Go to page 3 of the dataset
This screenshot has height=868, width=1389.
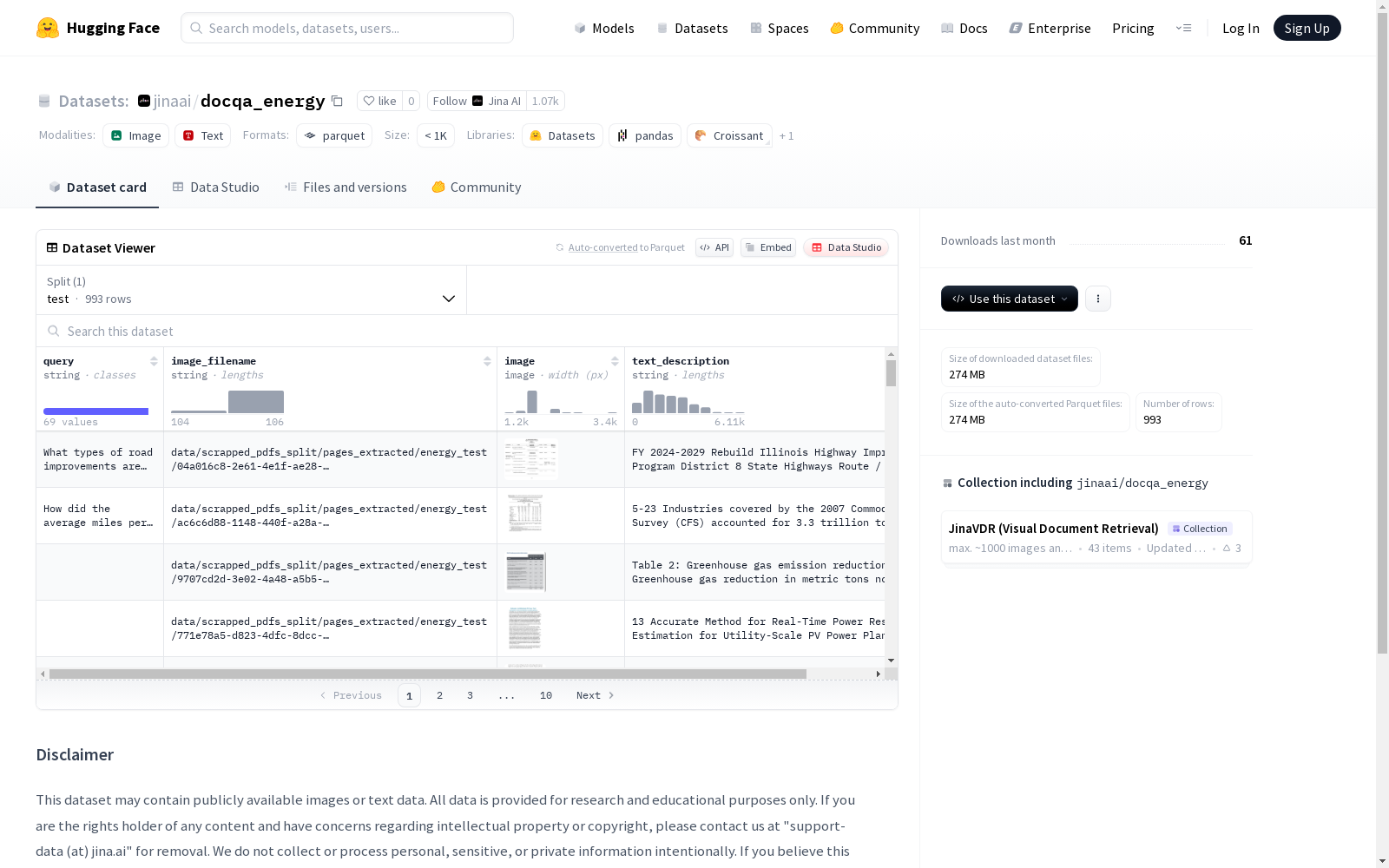(x=470, y=695)
